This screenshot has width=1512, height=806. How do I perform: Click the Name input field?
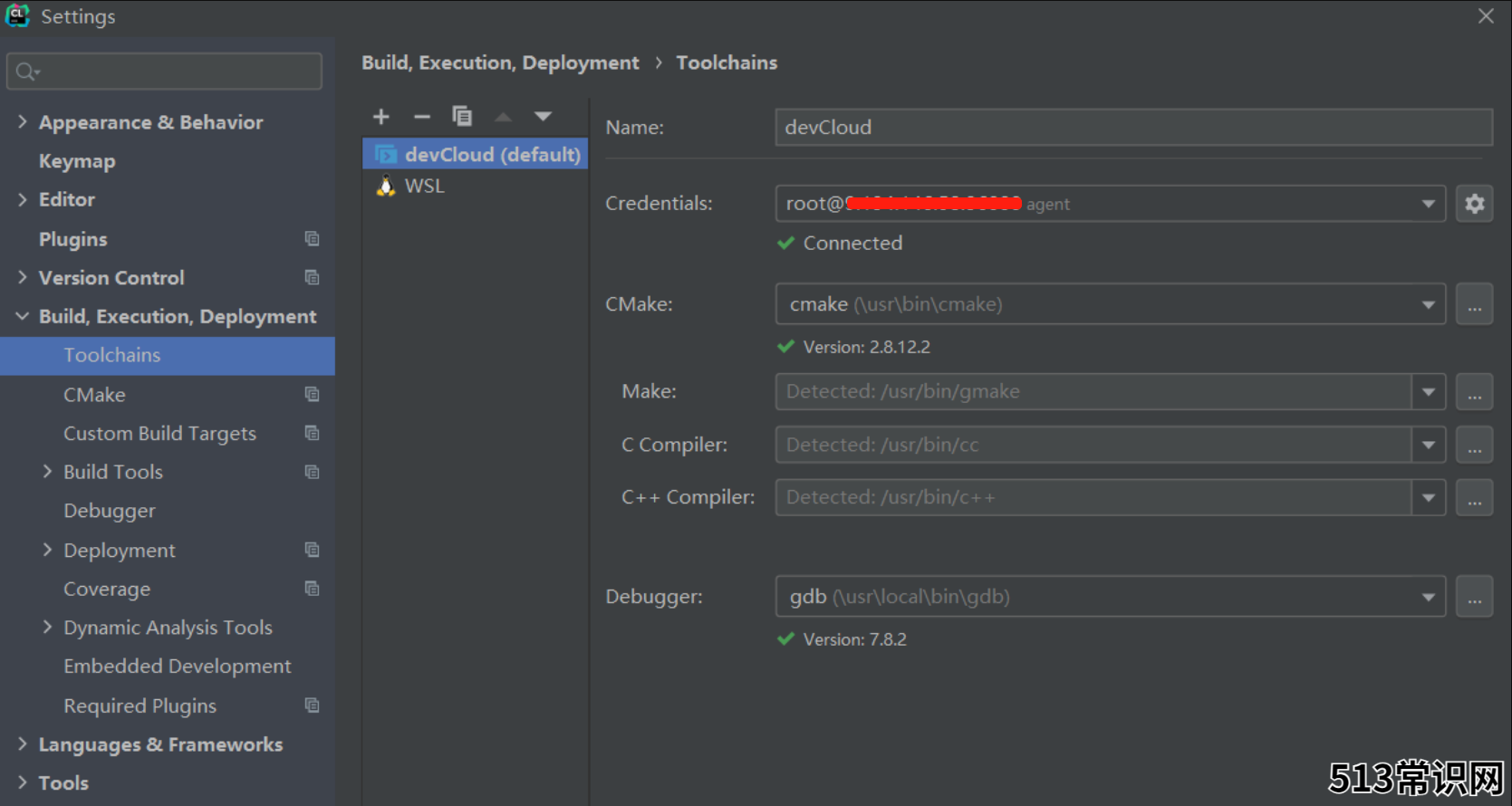[x=1134, y=128]
